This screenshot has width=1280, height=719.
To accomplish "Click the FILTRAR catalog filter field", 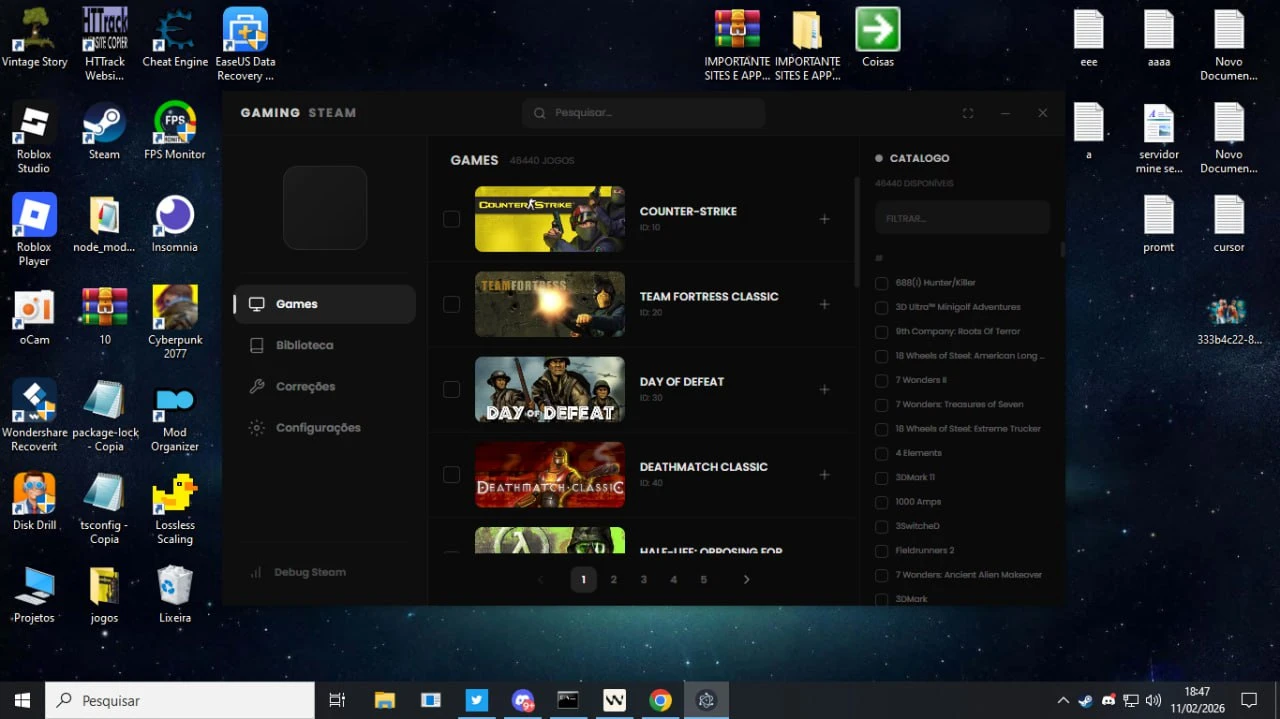I will point(962,218).
